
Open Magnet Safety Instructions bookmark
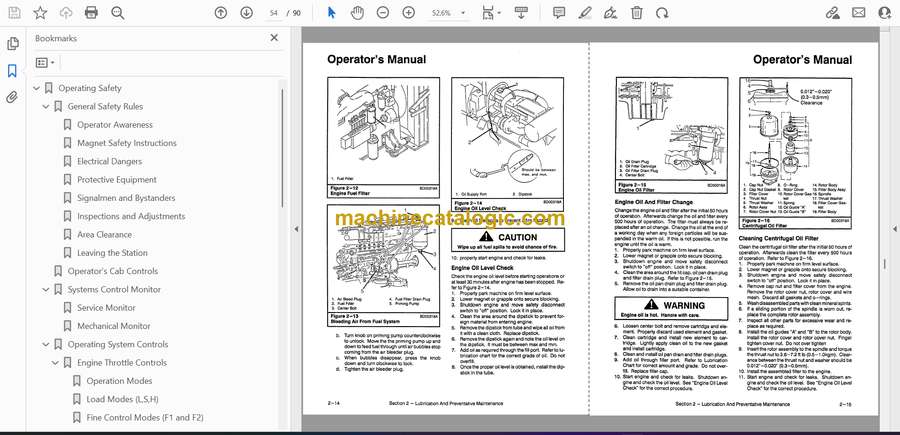tap(127, 143)
